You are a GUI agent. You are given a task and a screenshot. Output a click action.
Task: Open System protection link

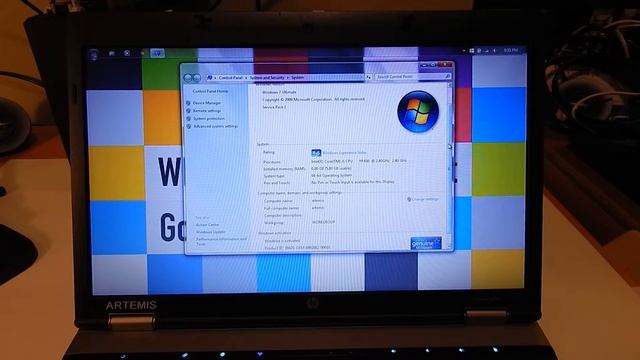tap(209, 118)
